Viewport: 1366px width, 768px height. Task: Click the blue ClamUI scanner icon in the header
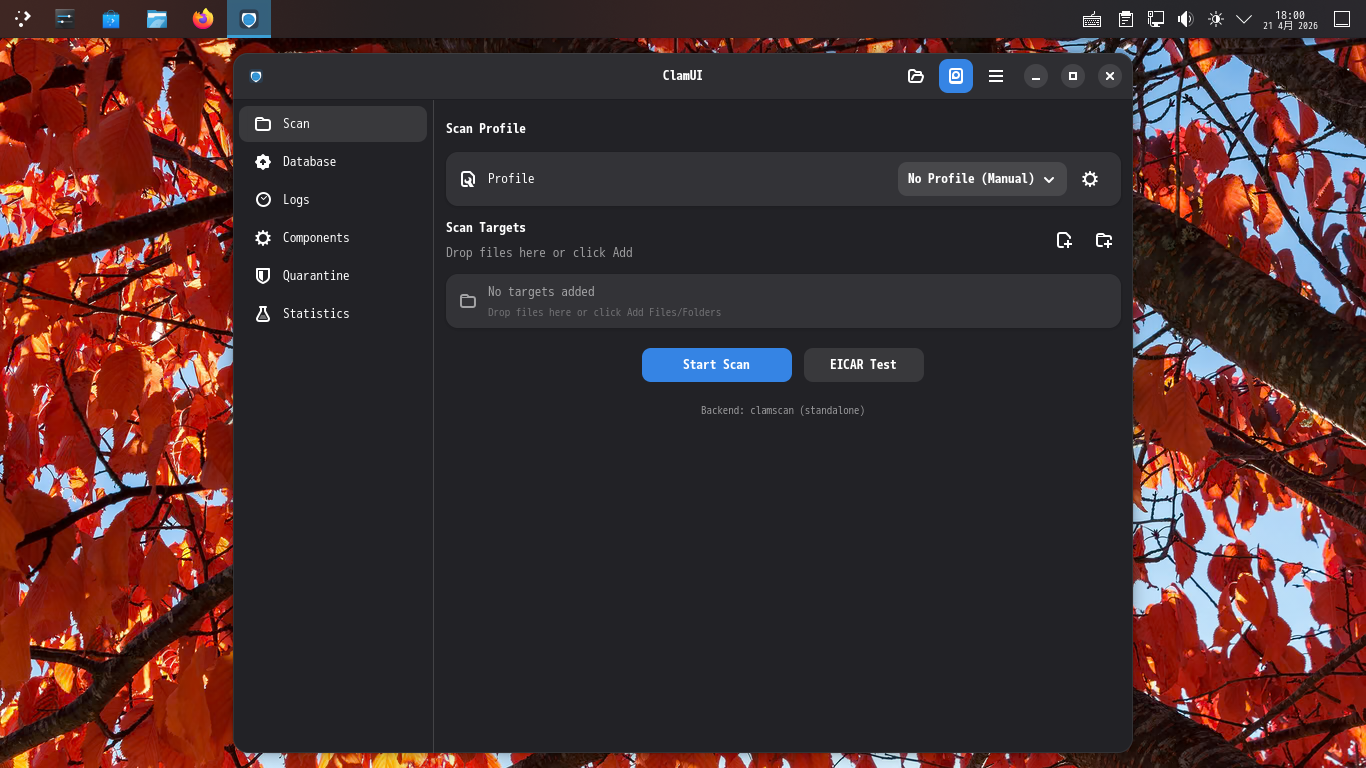(956, 76)
